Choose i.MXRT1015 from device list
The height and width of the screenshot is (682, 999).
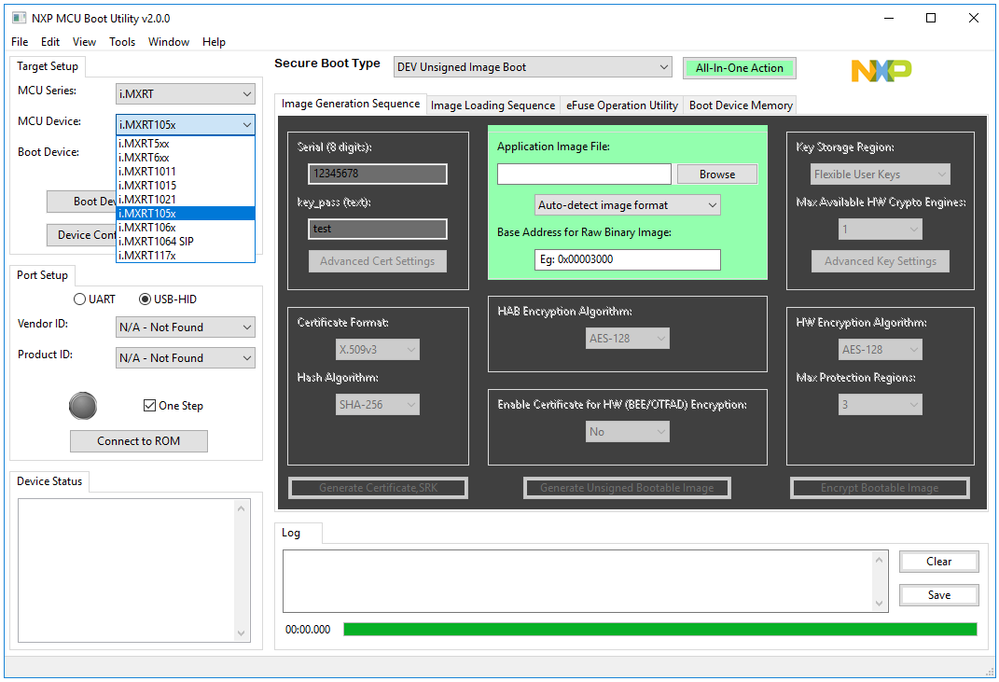pos(185,185)
